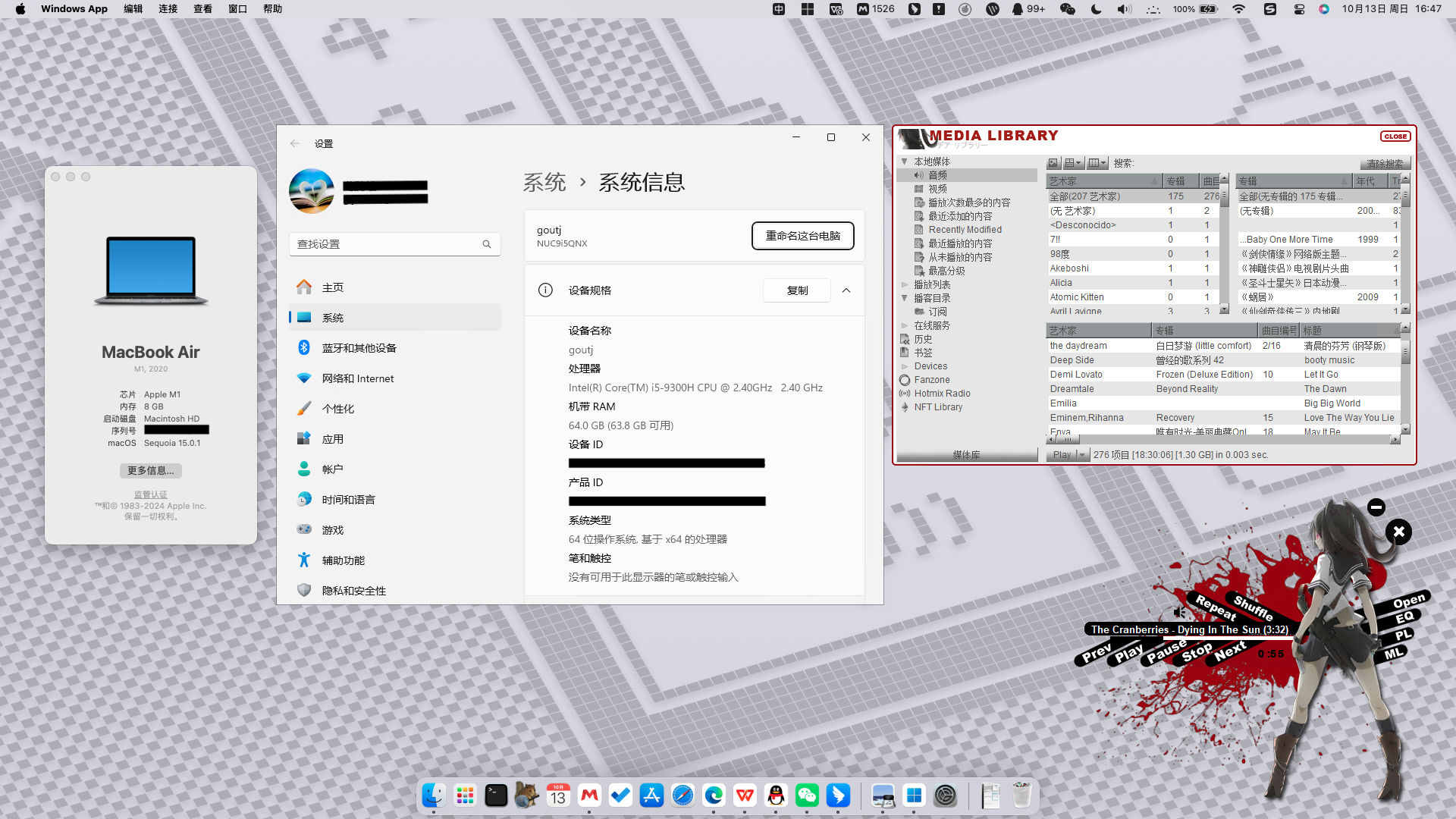Open Network & Internet settings (网络和 Internet)
The width and height of the screenshot is (1456, 819).
coord(394,378)
